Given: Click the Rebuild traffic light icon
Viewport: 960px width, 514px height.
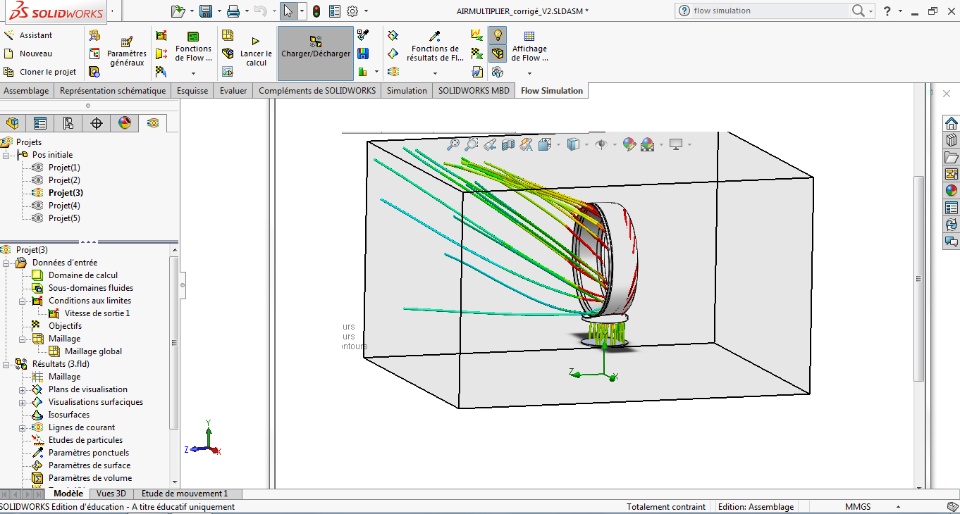Looking at the screenshot, I should 317,11.
